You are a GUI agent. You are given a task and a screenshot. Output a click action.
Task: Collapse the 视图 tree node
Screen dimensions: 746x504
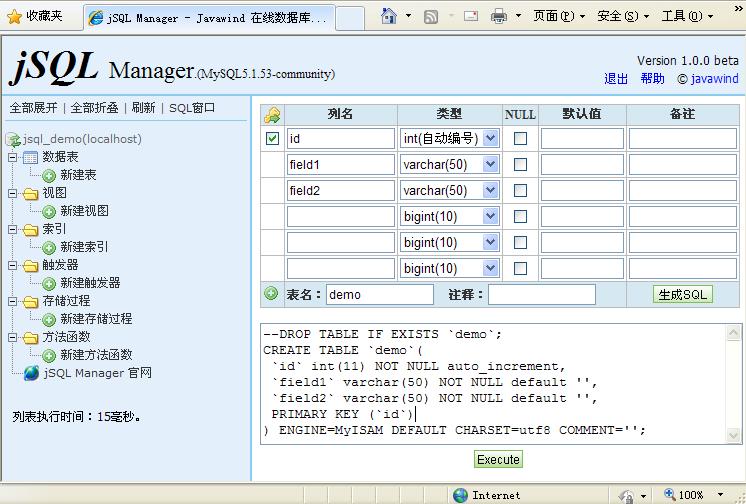(x=12, y=193)
